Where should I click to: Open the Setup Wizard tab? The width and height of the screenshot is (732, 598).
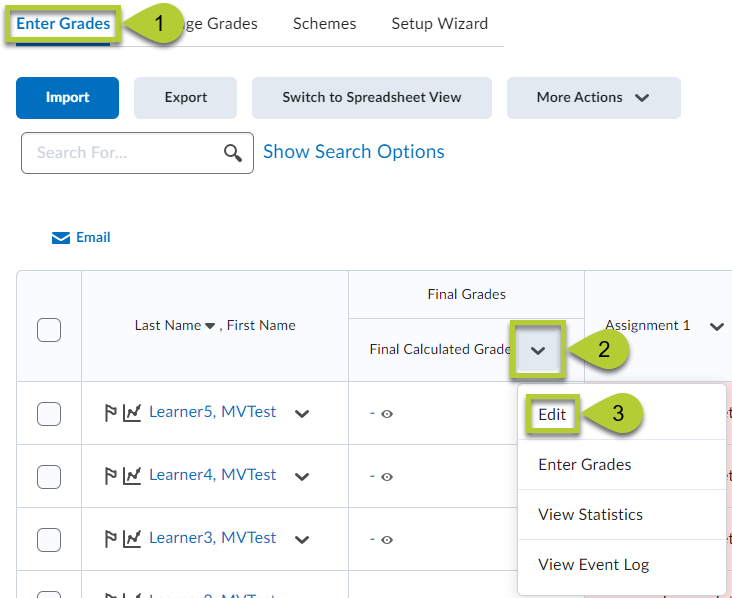click(439, 24)
